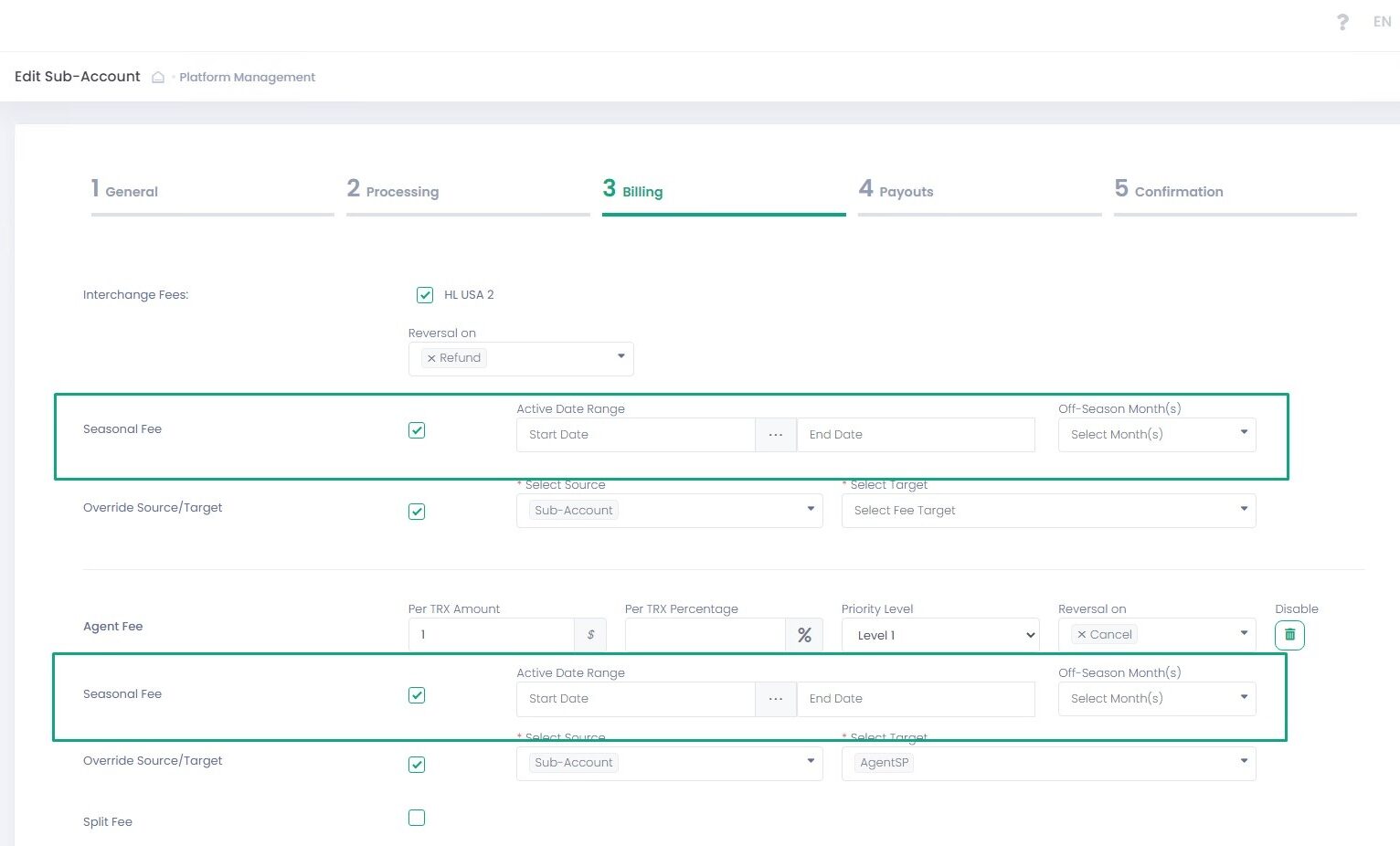Click the ellipsis between the Agent Fee seasonal dates
This screenshot has height=846, width=1400.
pyautogui.click(x=776, y=699)
